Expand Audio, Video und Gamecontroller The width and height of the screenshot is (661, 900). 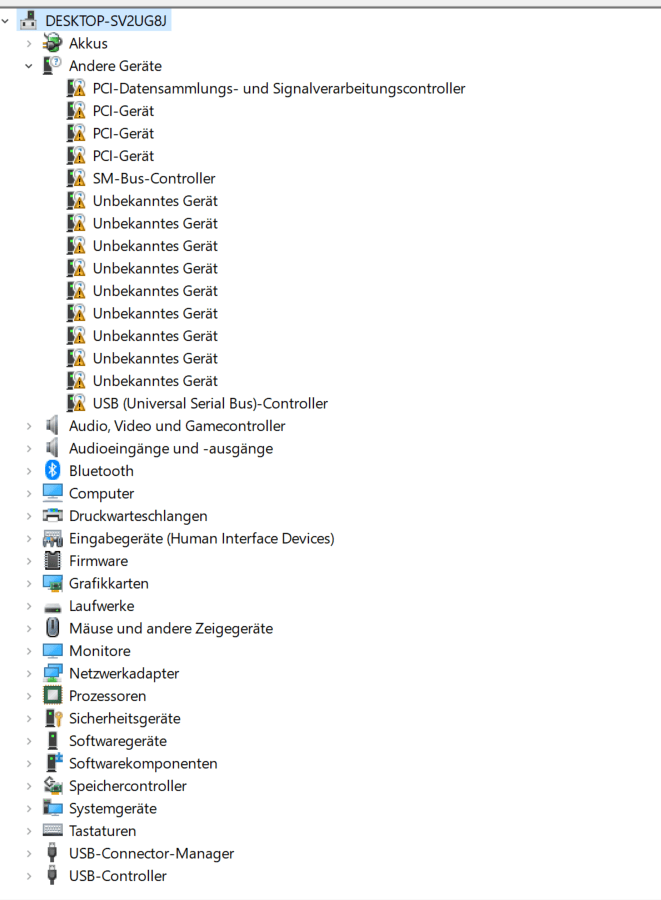(29, 426)
